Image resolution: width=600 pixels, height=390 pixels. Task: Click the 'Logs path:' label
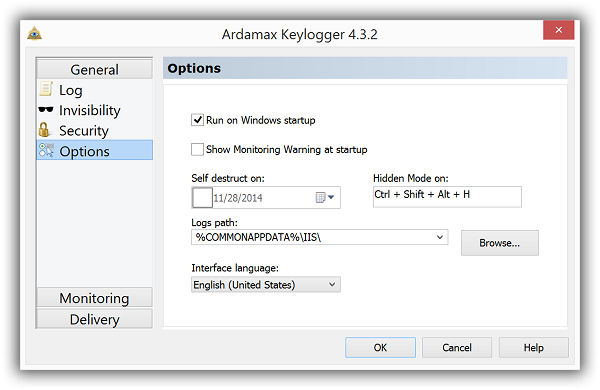pos(214,222)
